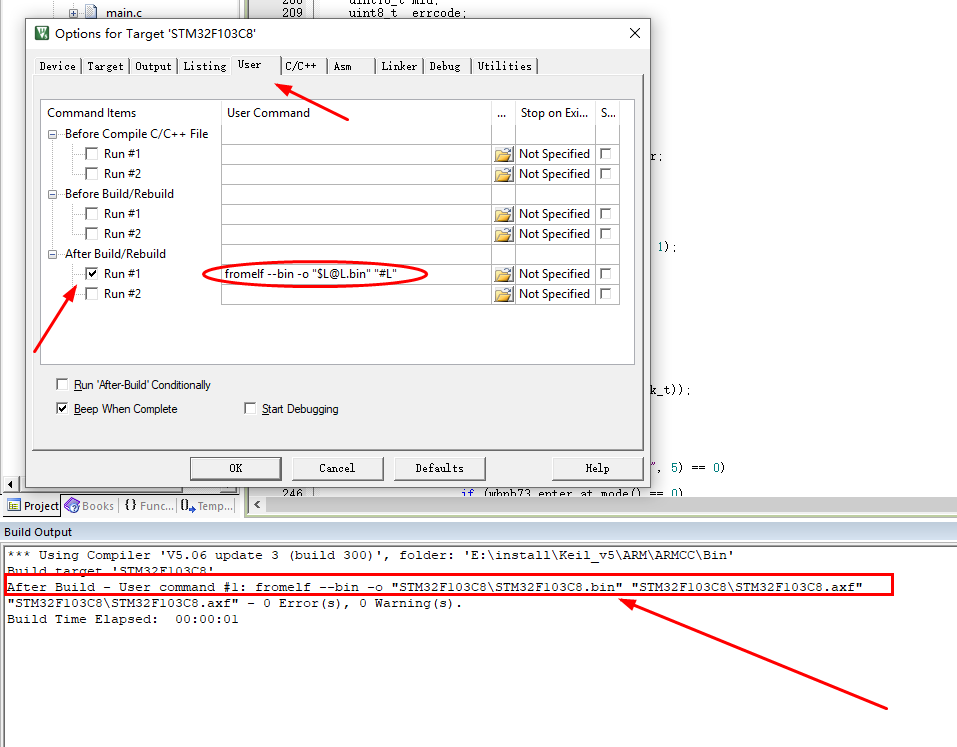Viewport: 957px width, 747px height.
Task: Open Stop on Exit dropdown for Before Build Run #2
Action: pyautogui.click(x=555, y=234)
